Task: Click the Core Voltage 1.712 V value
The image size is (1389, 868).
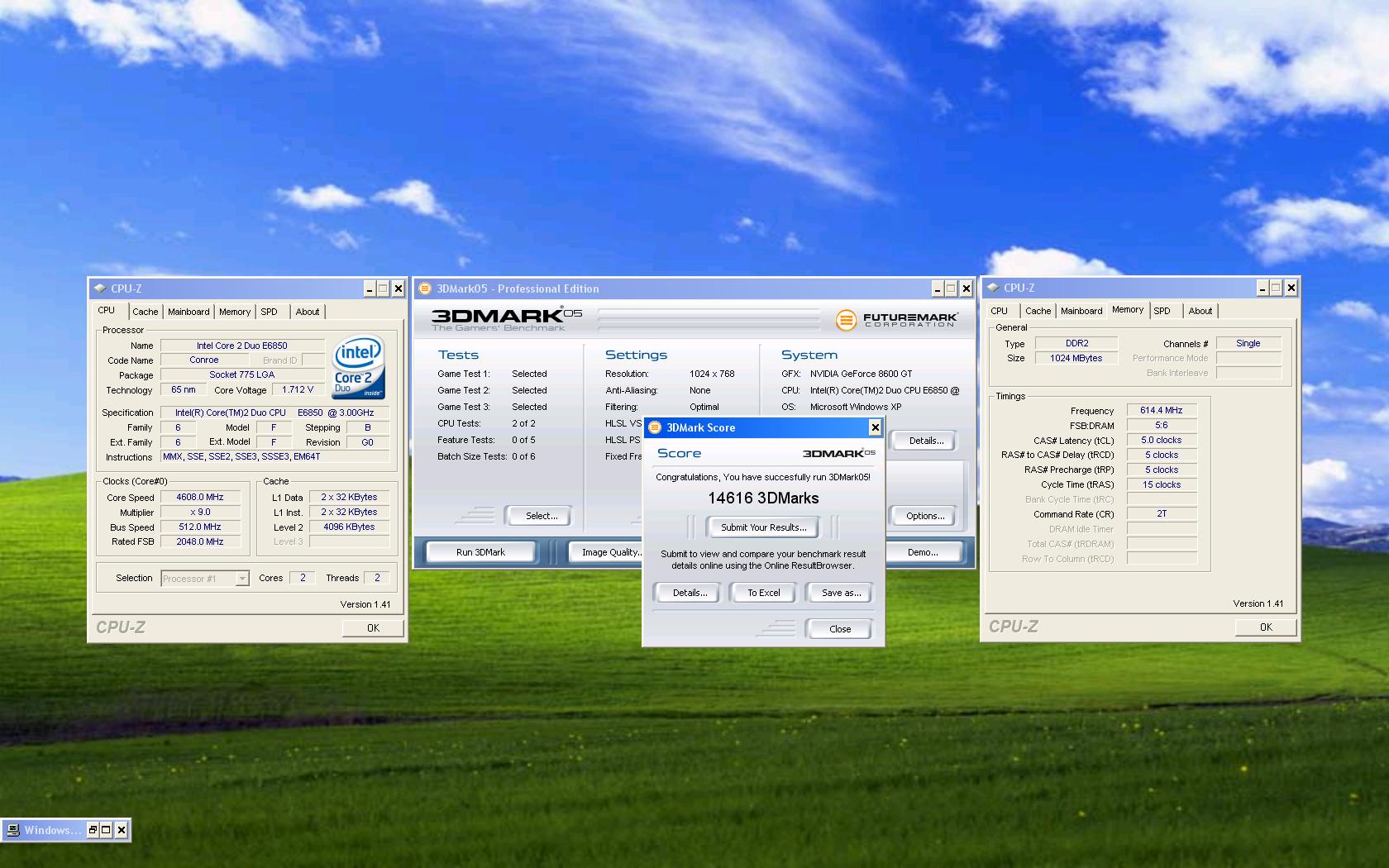Action: point(298,390)
